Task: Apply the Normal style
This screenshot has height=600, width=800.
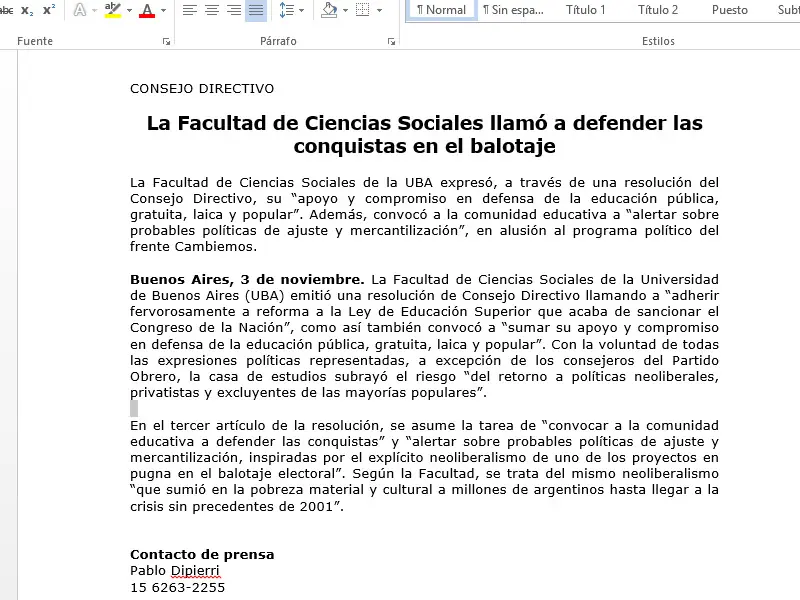Action: (x=442, y=10)
